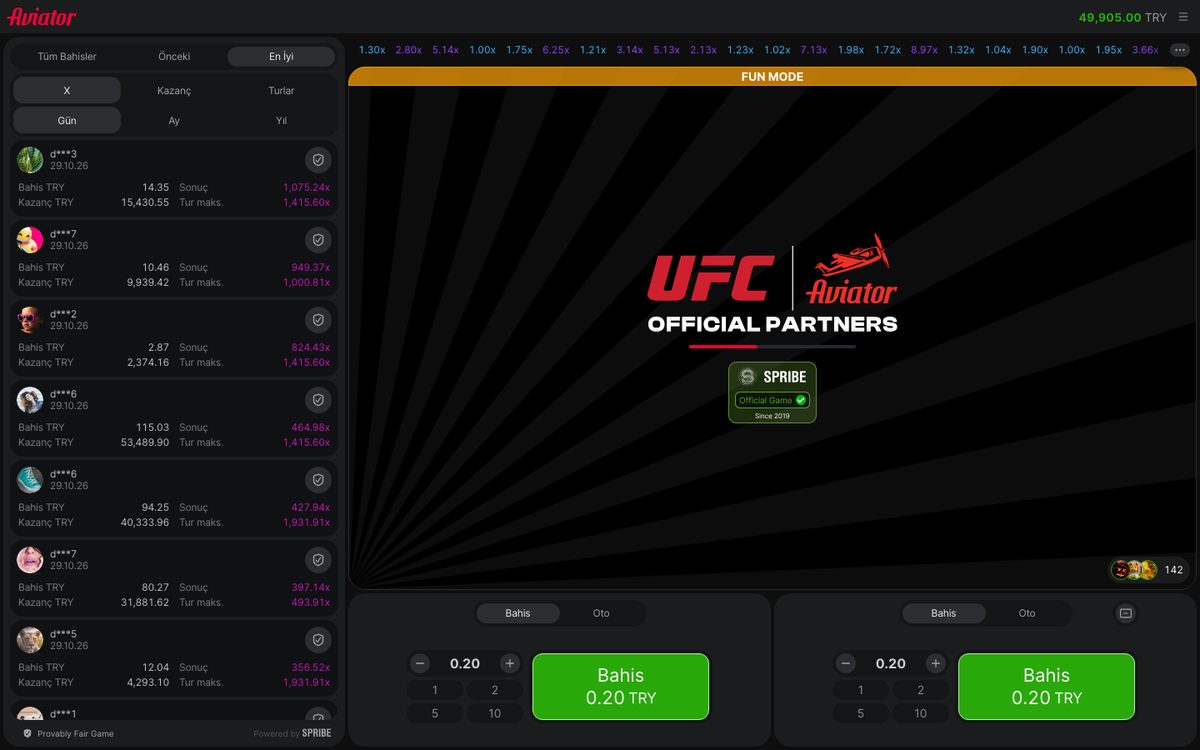Set first panel quick bet amount to 5
This screenshot has height=750, width=1200.
point(435,713)
